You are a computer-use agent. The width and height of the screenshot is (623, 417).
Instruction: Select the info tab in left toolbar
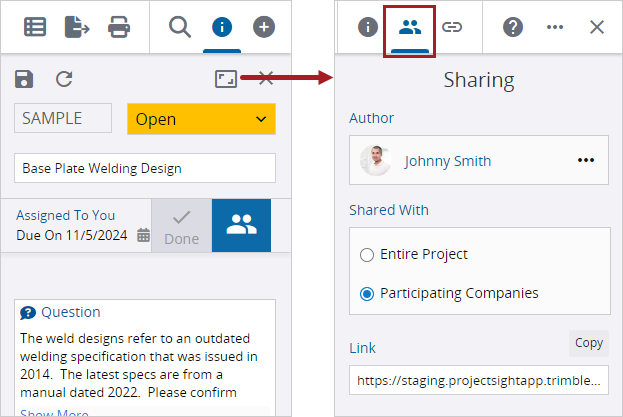222,27
